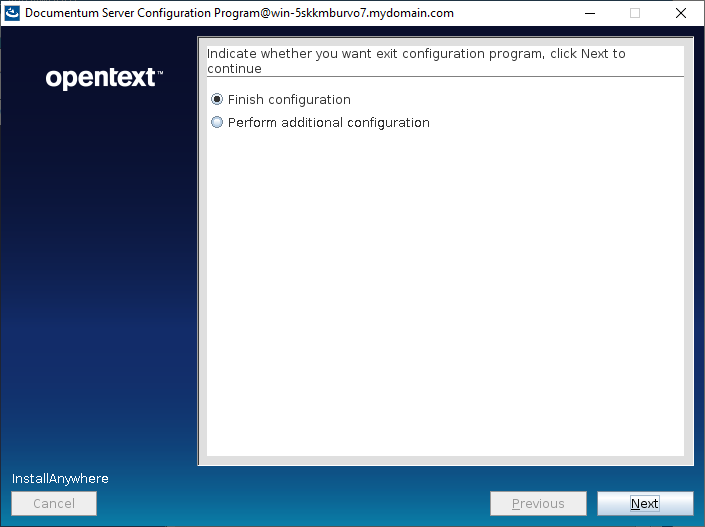705x527 pixels.
Task: Click the "Finish configuration" label text
Action: 289,100
